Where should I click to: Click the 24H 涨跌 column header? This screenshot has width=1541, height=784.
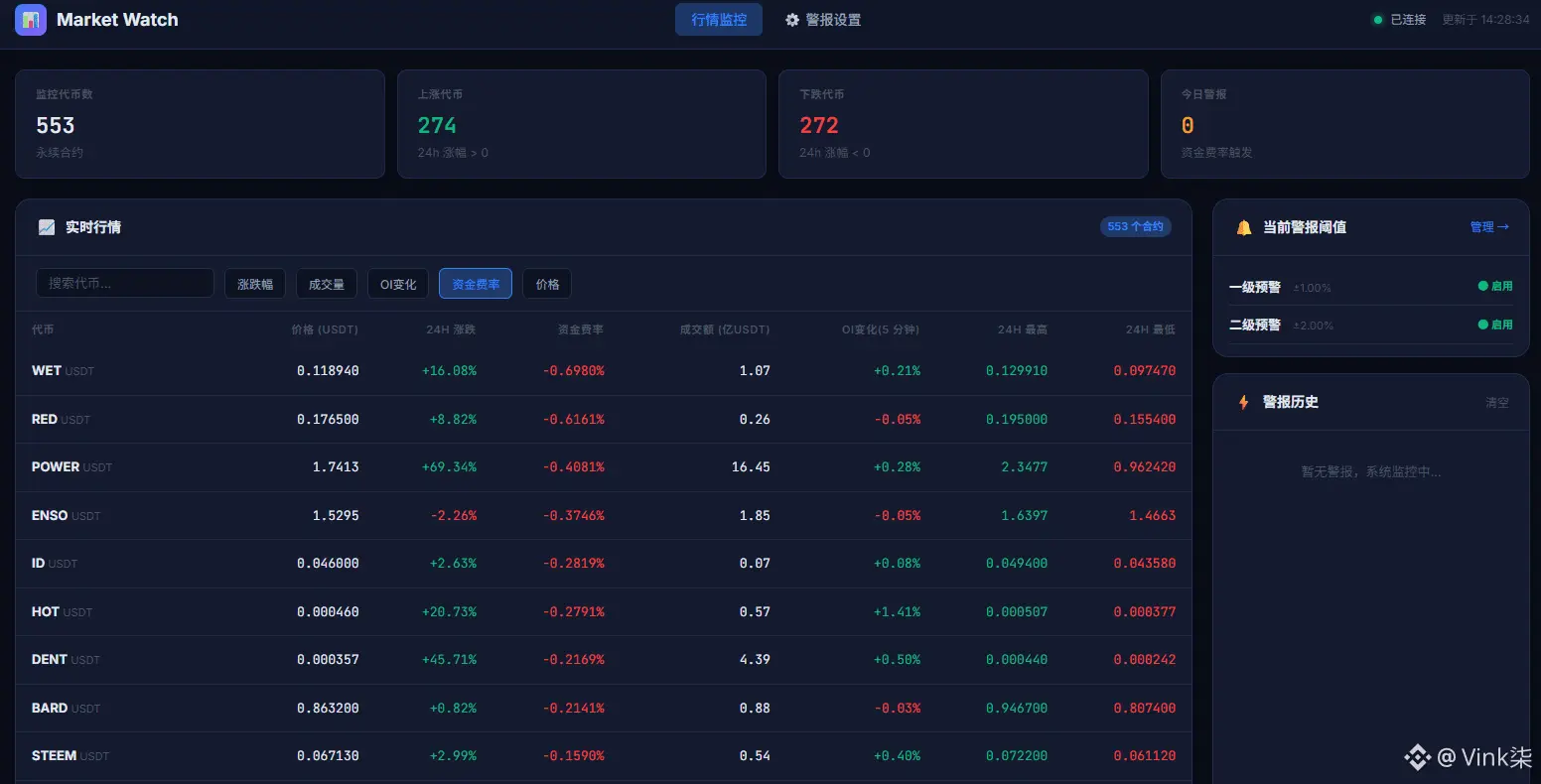pos(451,329)
